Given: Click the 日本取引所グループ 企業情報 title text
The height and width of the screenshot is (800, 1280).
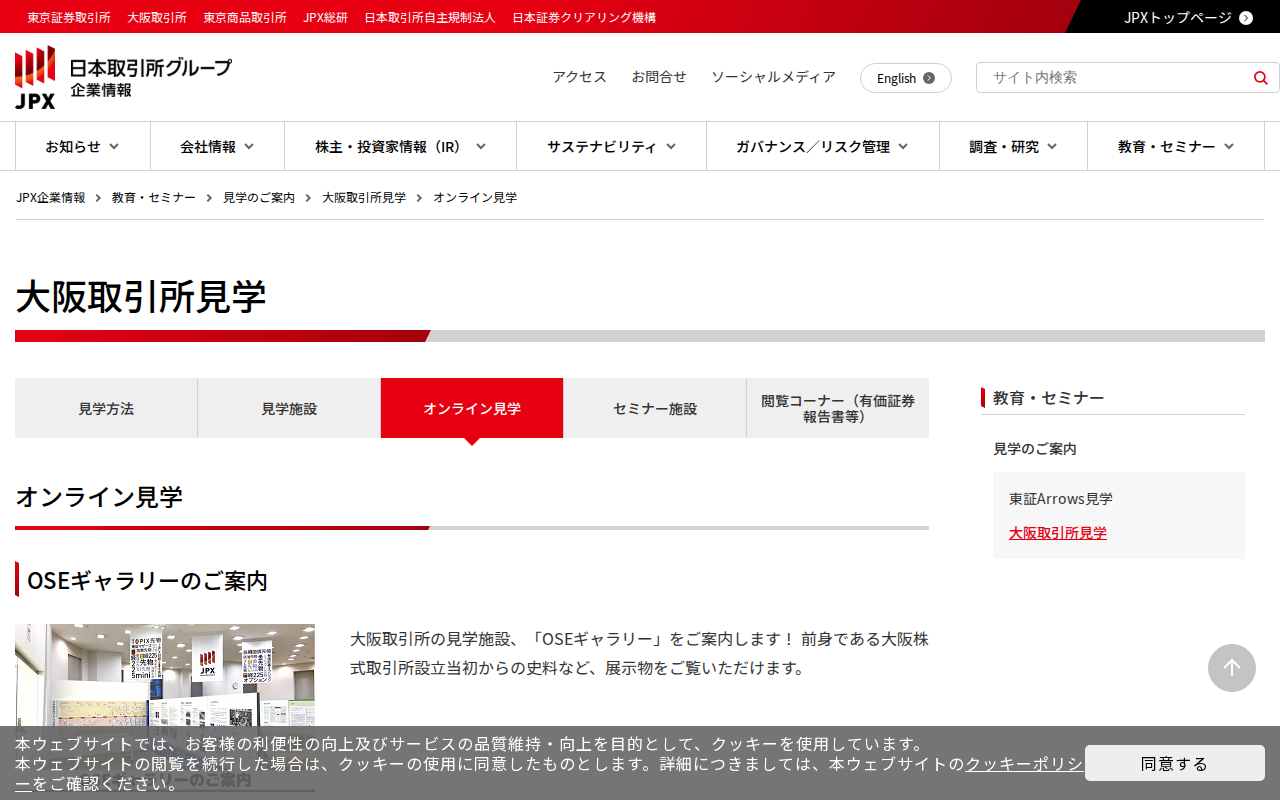Looking at the screenshot, I should point(150,78).
